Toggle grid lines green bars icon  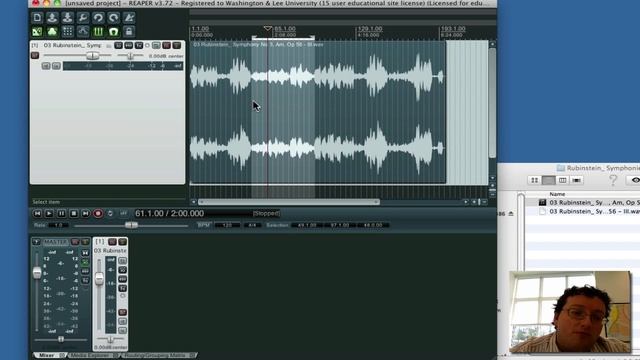pos(98,31)
